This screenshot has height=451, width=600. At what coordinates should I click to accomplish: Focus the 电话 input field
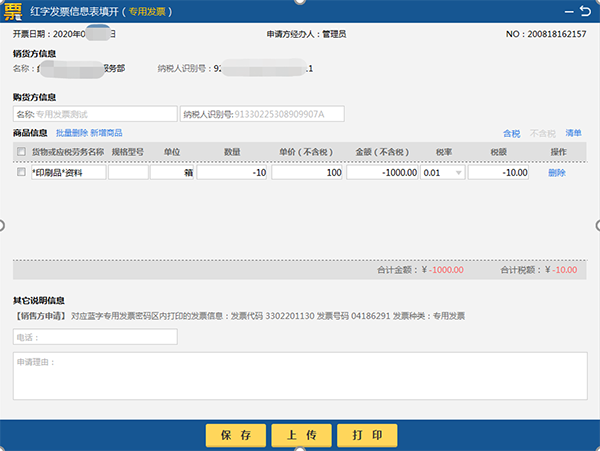tap(95, 337)
